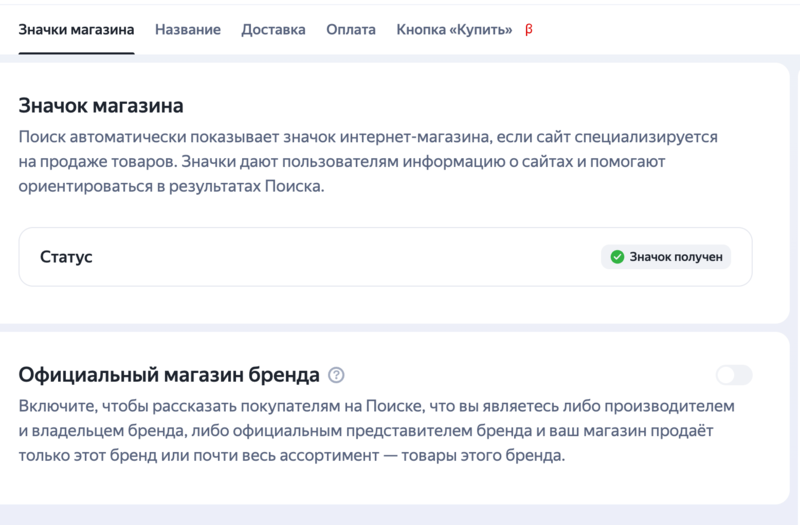Switch to the Значки магазина tab
Screen dimensions: 800x525
pyautogui.click(x=77, y=30)
